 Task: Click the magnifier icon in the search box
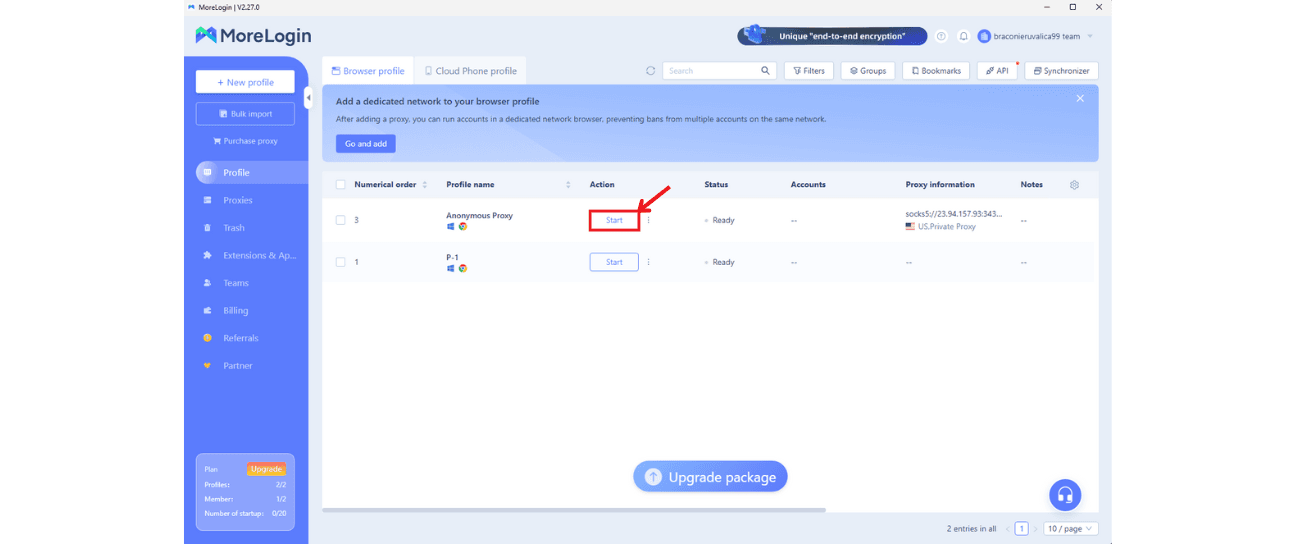[x=766, y=71]
